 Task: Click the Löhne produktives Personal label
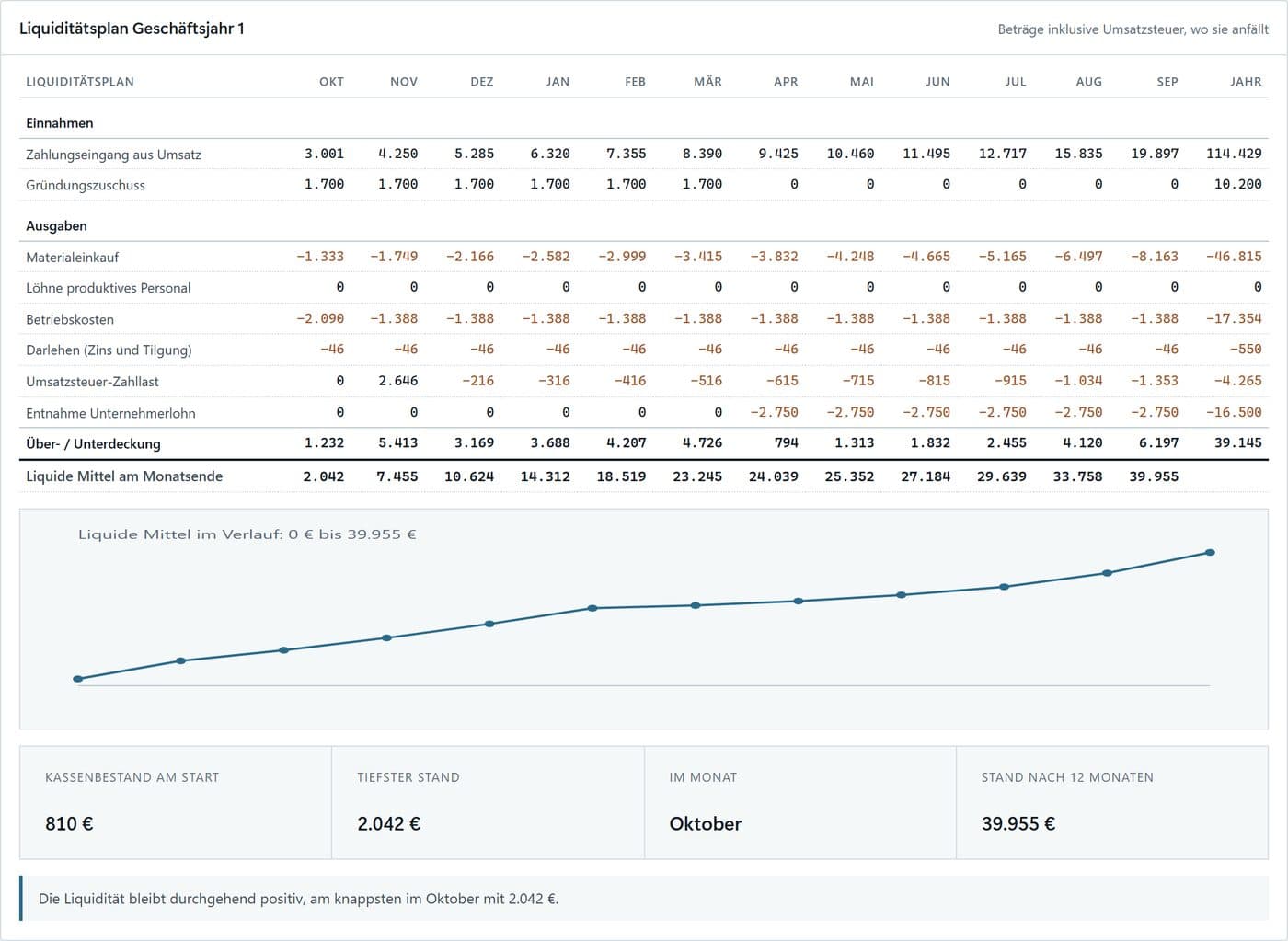(x=109, y=288)
